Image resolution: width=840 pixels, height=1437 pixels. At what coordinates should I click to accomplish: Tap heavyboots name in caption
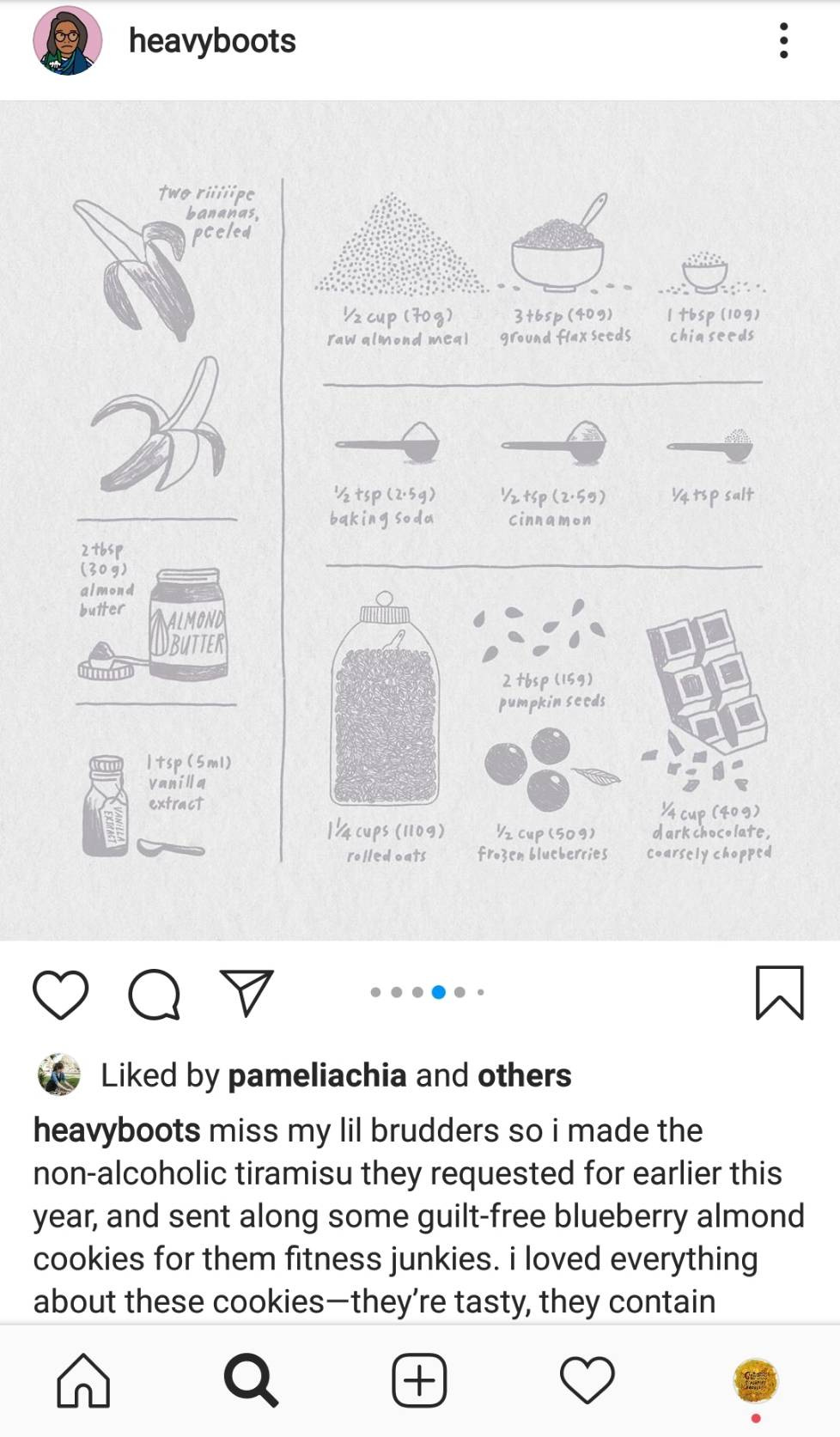pos(117,1130)
